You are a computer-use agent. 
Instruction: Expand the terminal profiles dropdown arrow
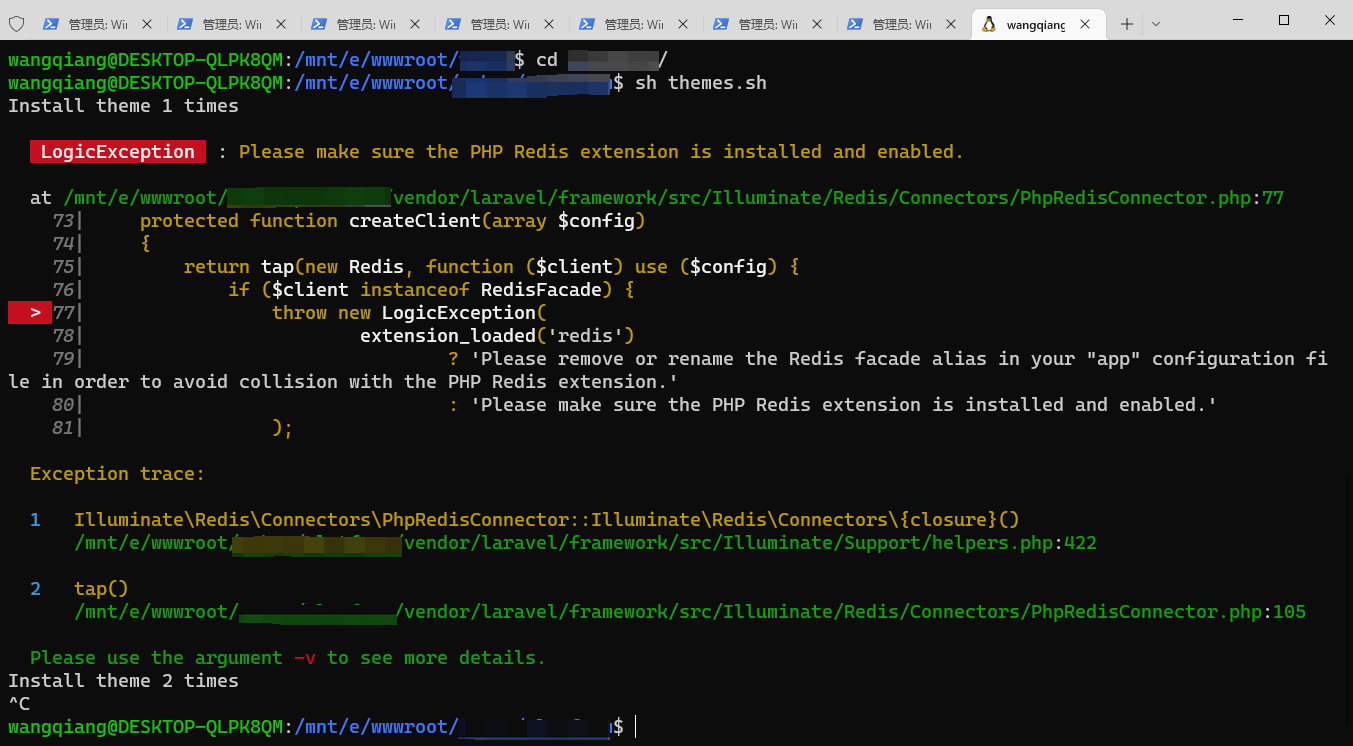[1156, 24]
